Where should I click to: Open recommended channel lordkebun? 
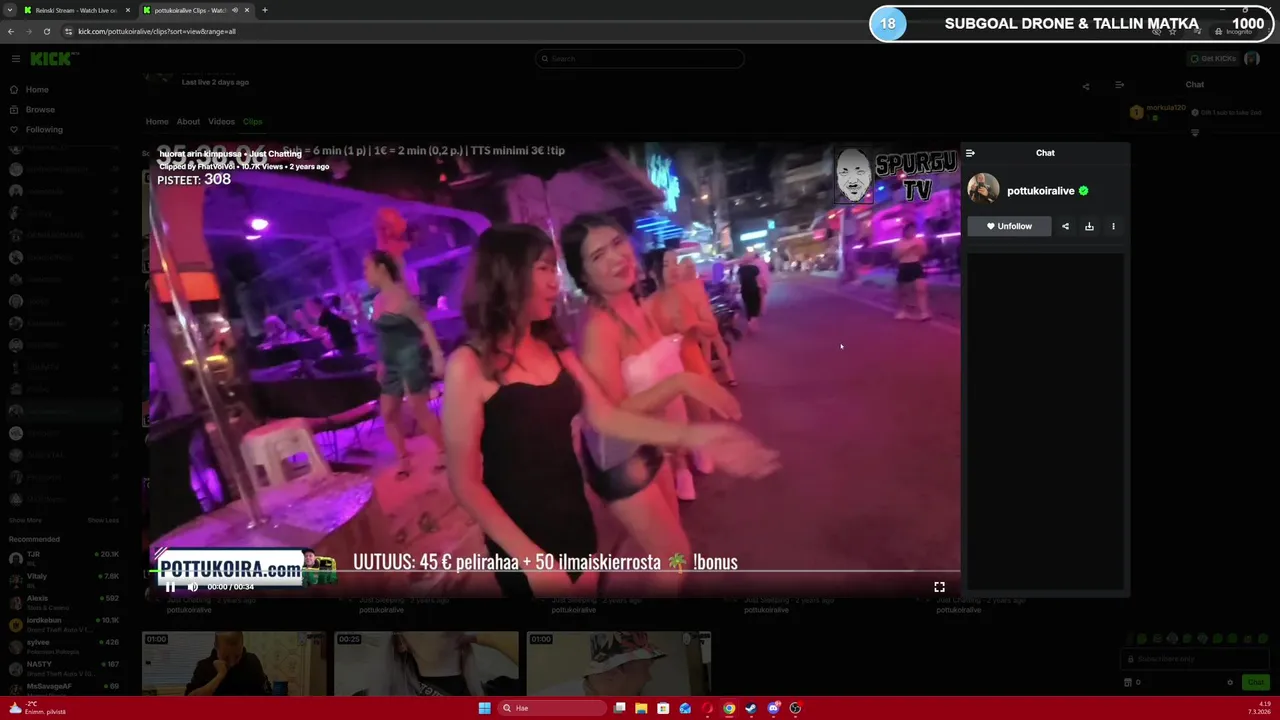pos(63,623)
